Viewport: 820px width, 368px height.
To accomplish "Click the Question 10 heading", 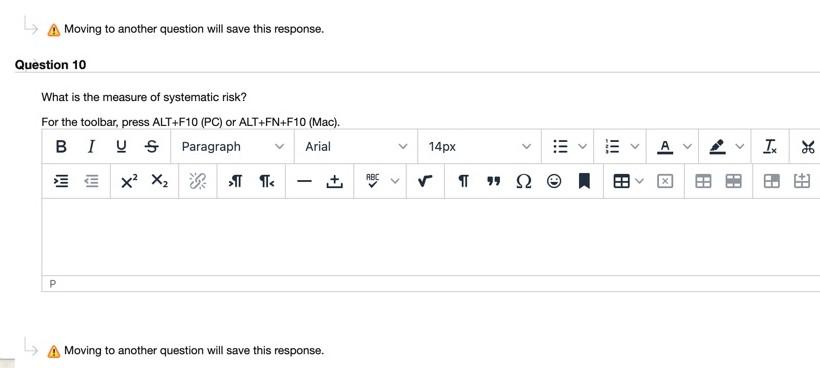I will point(51,65).
